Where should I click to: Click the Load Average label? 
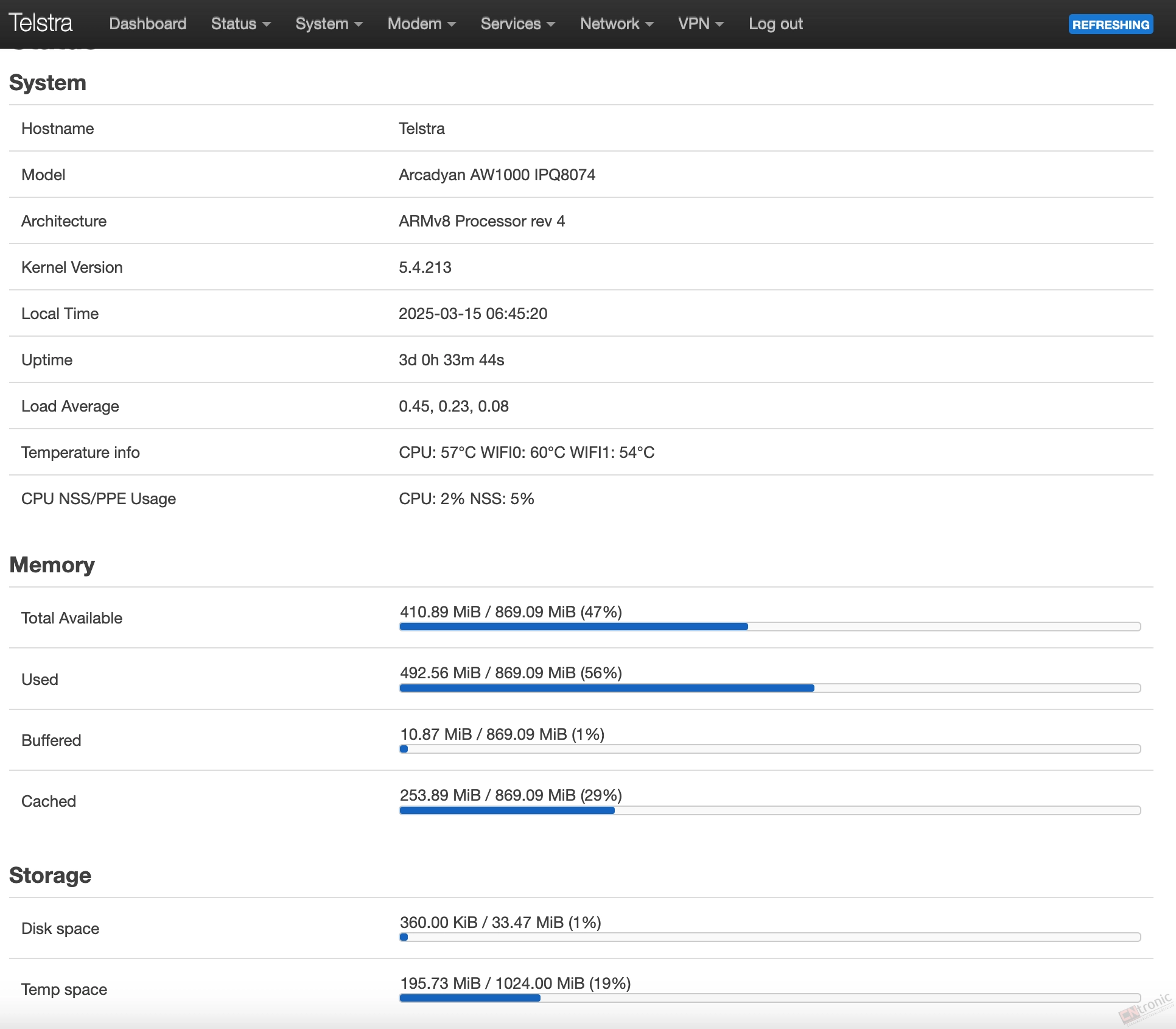tap(70, 406)
